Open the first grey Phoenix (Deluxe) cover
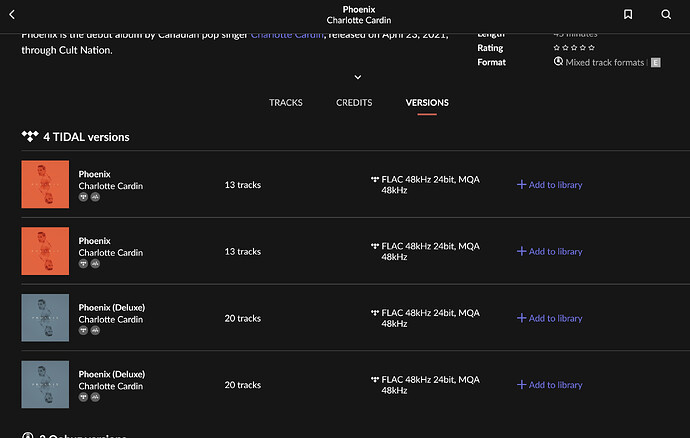 45,318
